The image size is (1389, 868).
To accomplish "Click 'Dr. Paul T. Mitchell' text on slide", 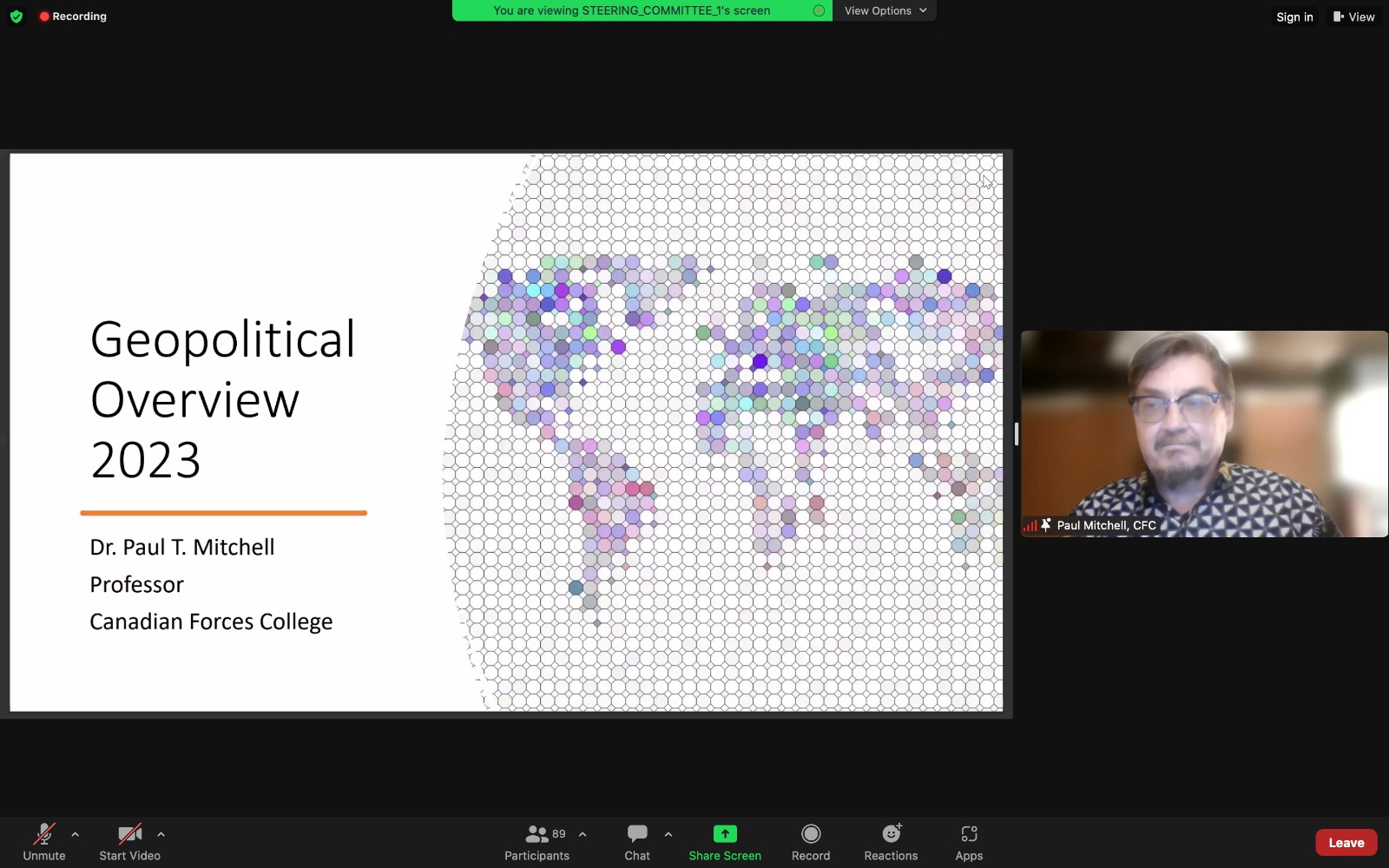I will tap(182, 547).
